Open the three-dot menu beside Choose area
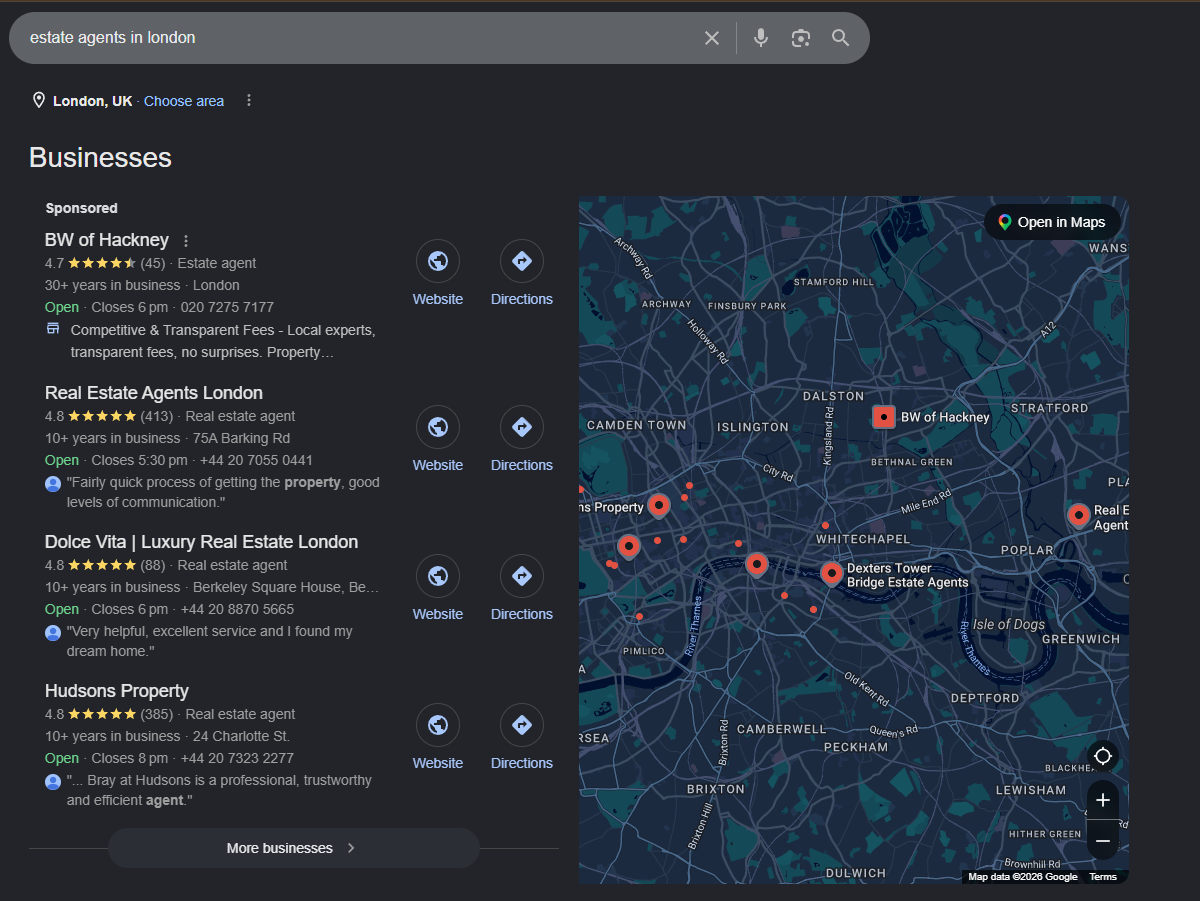 tap(249, 101)
